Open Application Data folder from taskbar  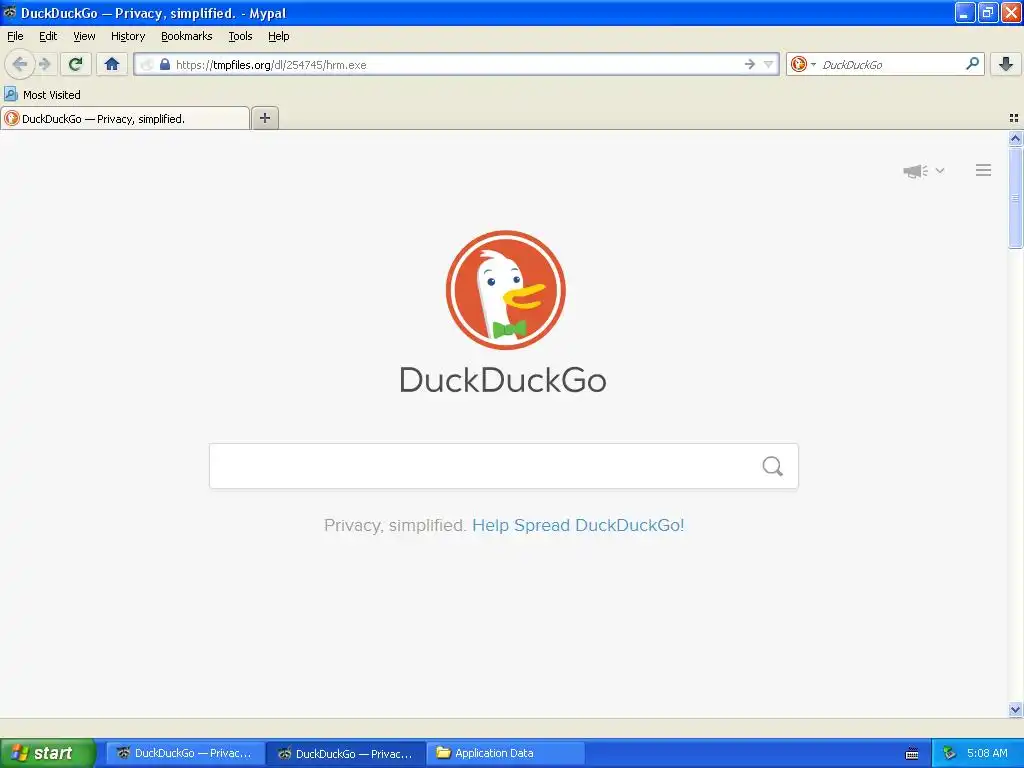506,753
